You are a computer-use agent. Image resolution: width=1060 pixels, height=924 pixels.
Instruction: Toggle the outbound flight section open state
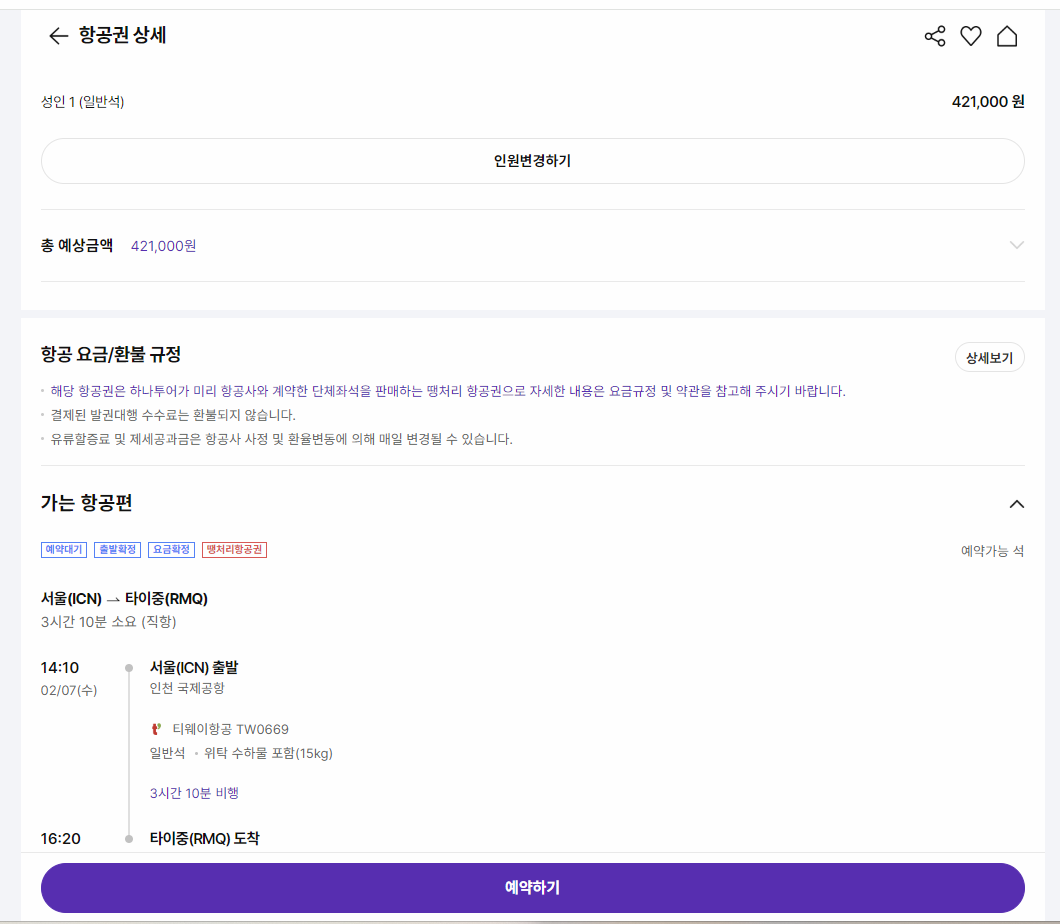(1017, 504)
